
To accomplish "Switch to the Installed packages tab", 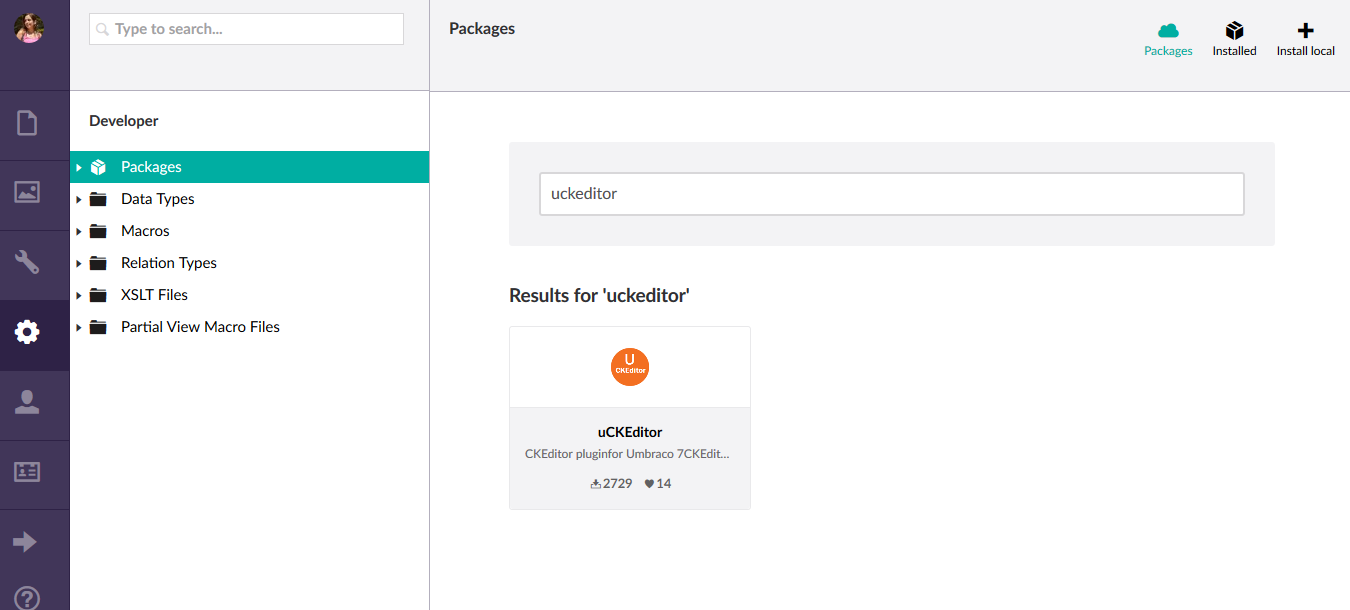I will 1234,40.
